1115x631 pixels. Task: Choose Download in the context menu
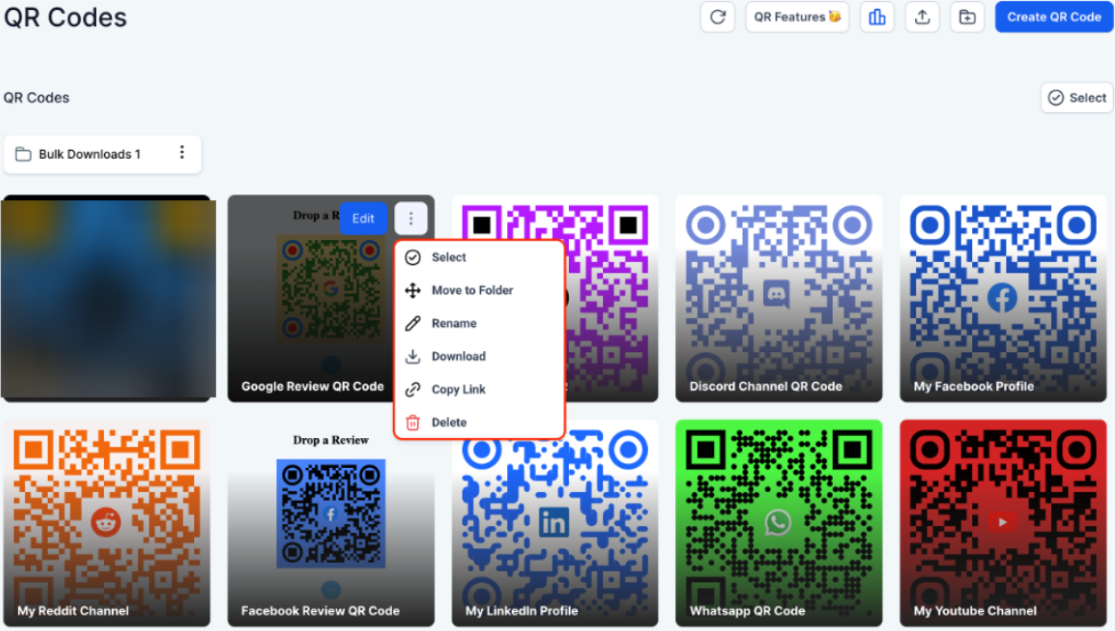tap(479, 356)
